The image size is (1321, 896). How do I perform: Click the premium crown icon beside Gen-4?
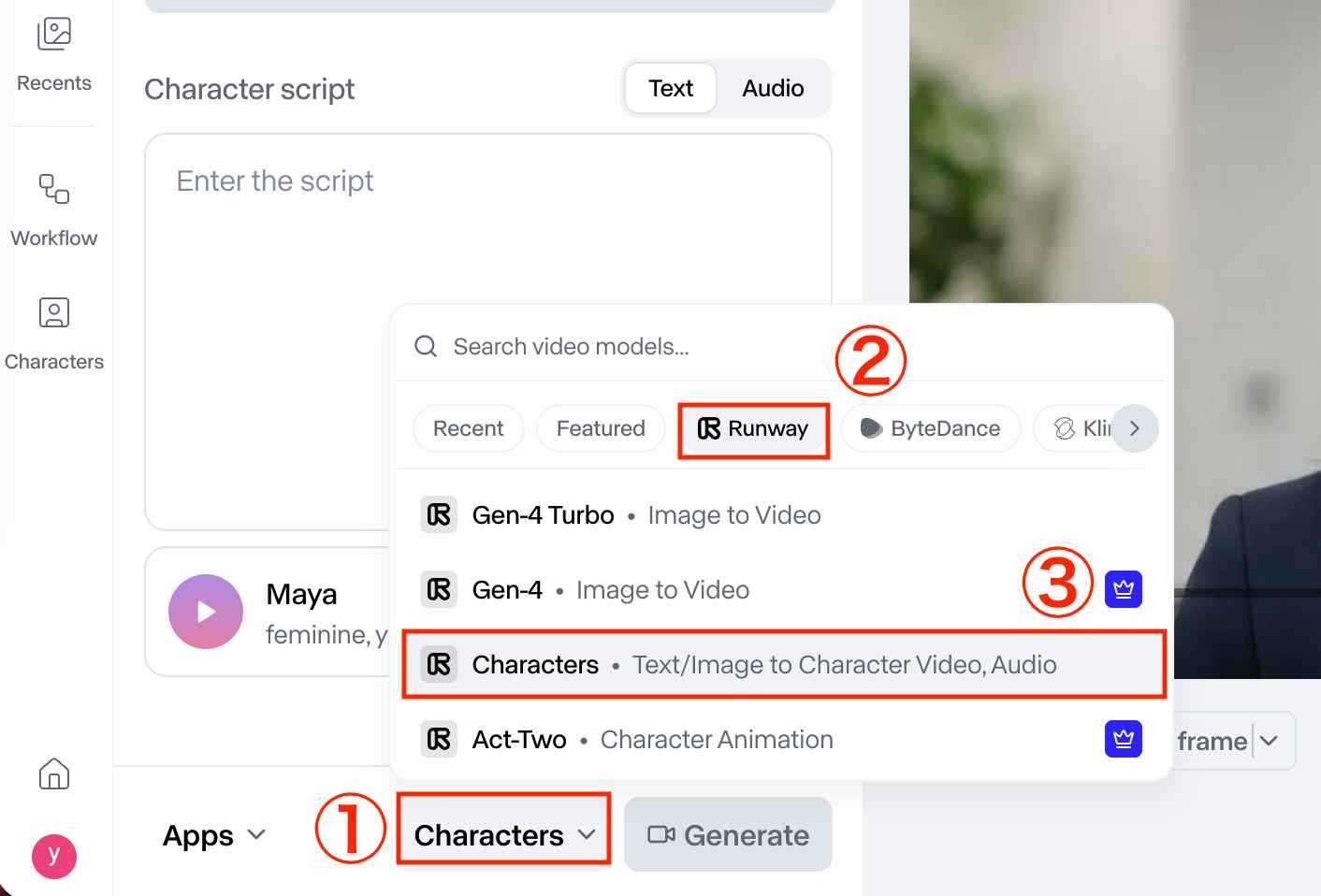click(x=1124, y=589)
